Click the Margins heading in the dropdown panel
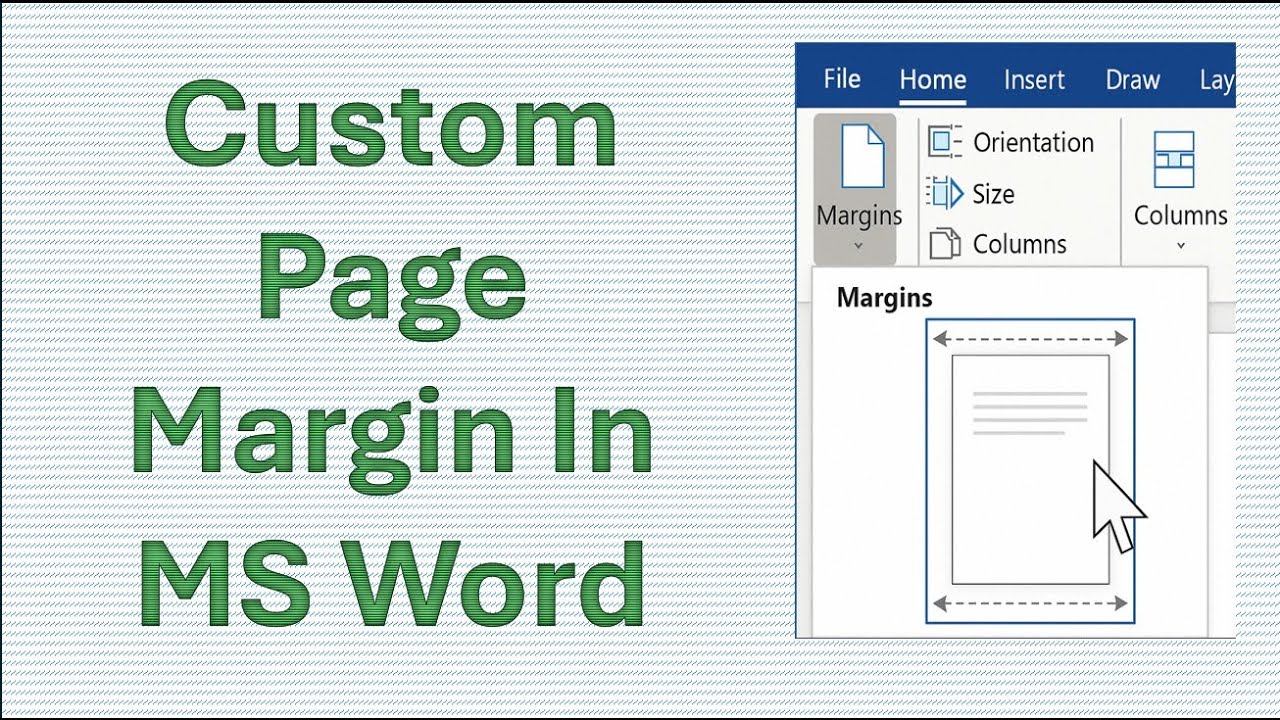The width and height of the screenshot is (1280, 720). pos(884,297)
